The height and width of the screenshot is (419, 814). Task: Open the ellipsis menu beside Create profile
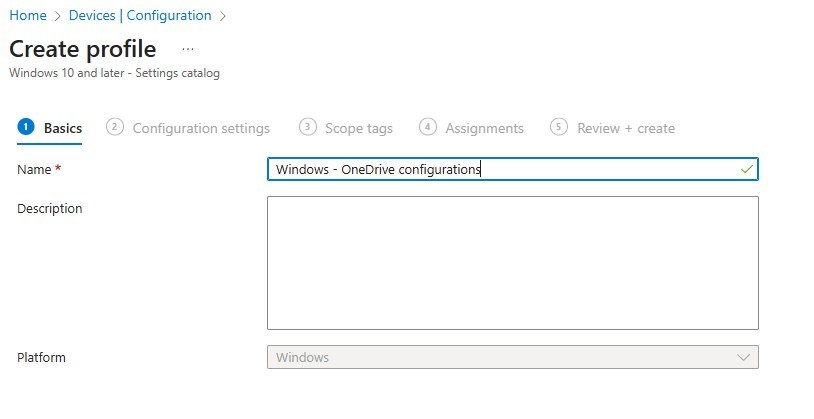click(188, 49)
